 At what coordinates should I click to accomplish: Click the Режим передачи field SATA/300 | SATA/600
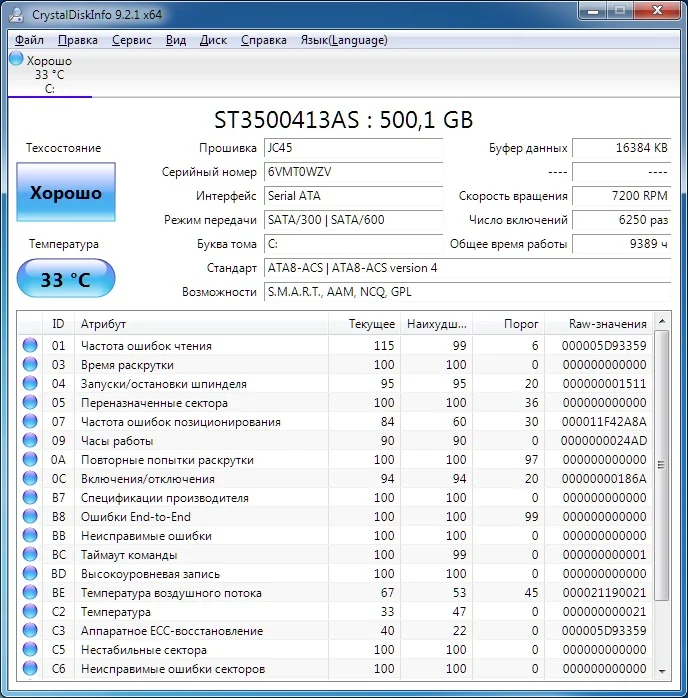coord(353,220)
